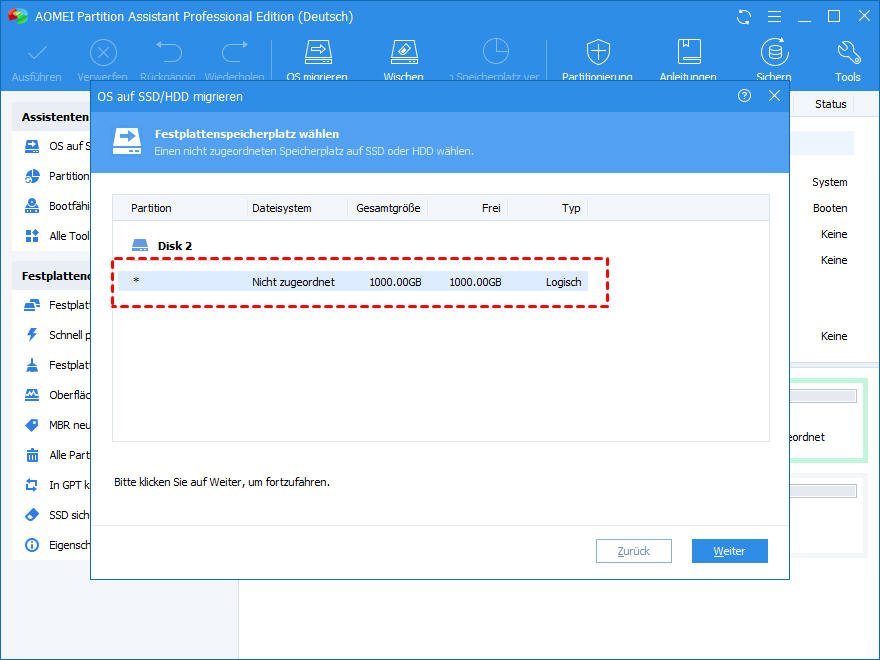Click the Speicherplatz verteilen pie icon
Image resolution: width=880 pixels, height=660 pixels.
(496, 52)
